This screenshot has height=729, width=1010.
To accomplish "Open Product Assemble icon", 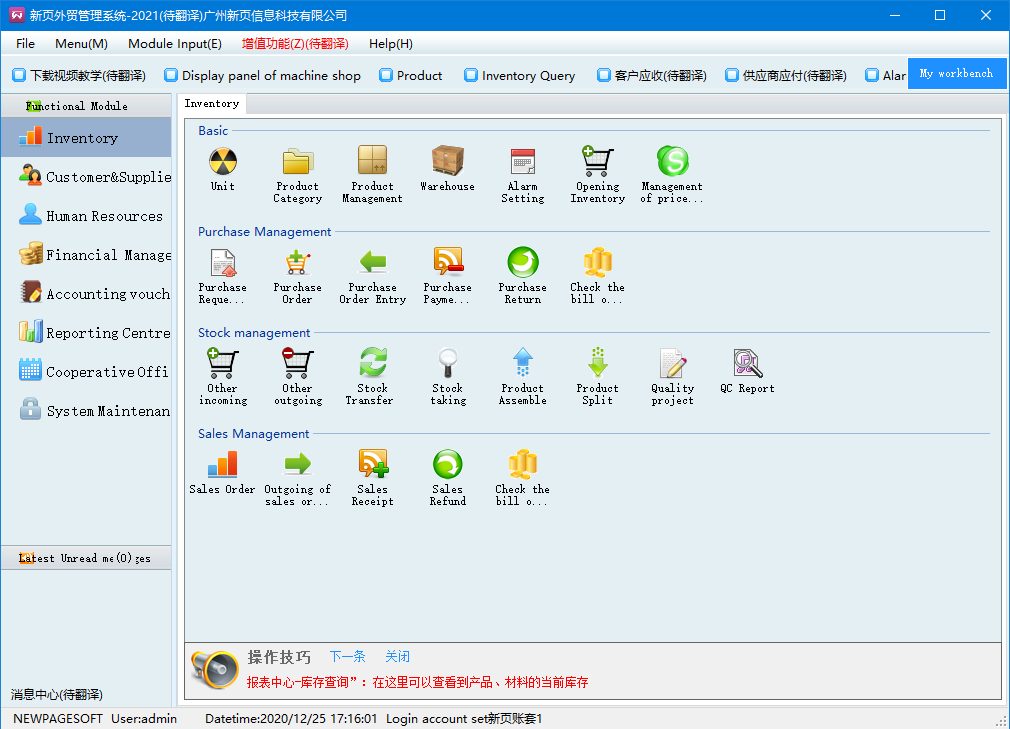I will [x=522, y=364].
